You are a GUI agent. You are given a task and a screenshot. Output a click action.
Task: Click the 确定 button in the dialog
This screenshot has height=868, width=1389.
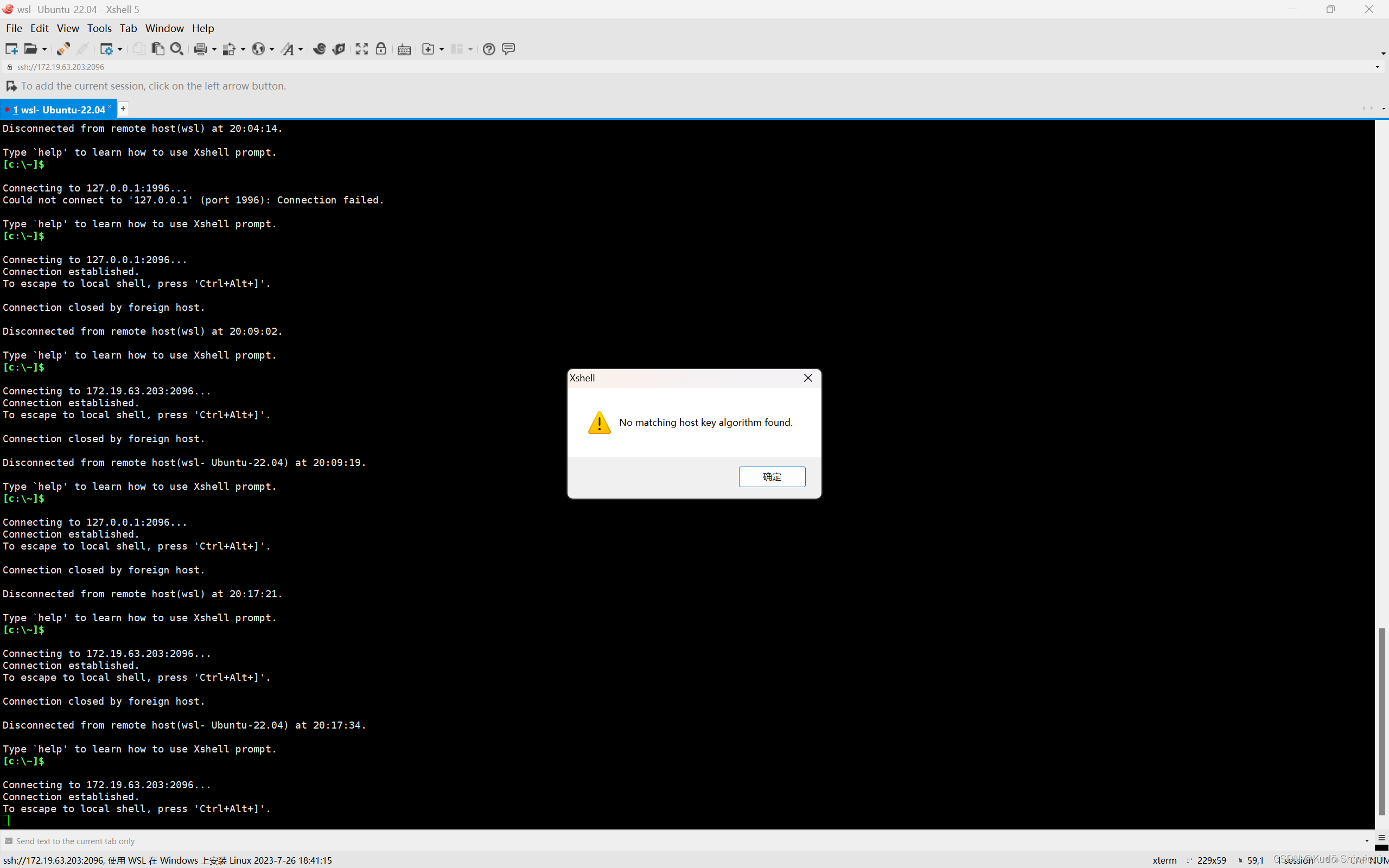(772, 476)
